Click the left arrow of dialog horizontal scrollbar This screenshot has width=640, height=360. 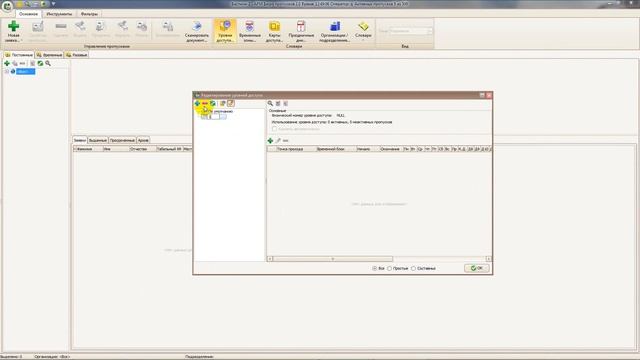coord(270,259)
